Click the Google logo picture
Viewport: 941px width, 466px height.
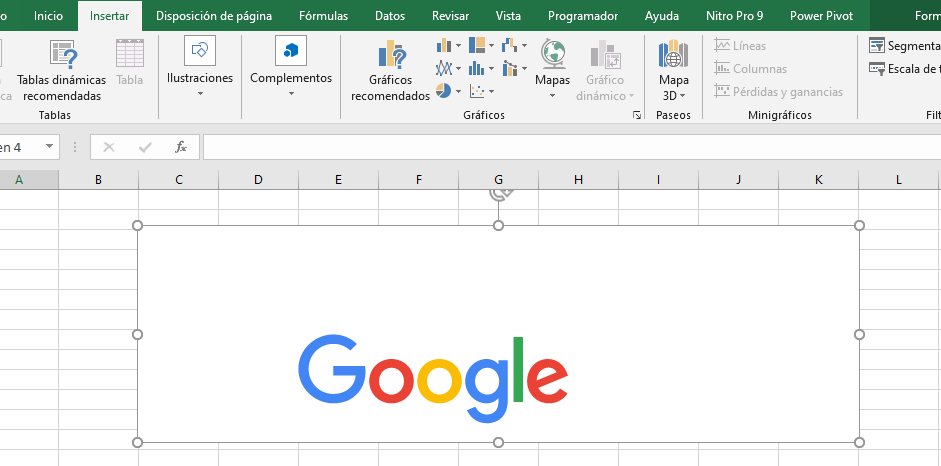[498, 334]
